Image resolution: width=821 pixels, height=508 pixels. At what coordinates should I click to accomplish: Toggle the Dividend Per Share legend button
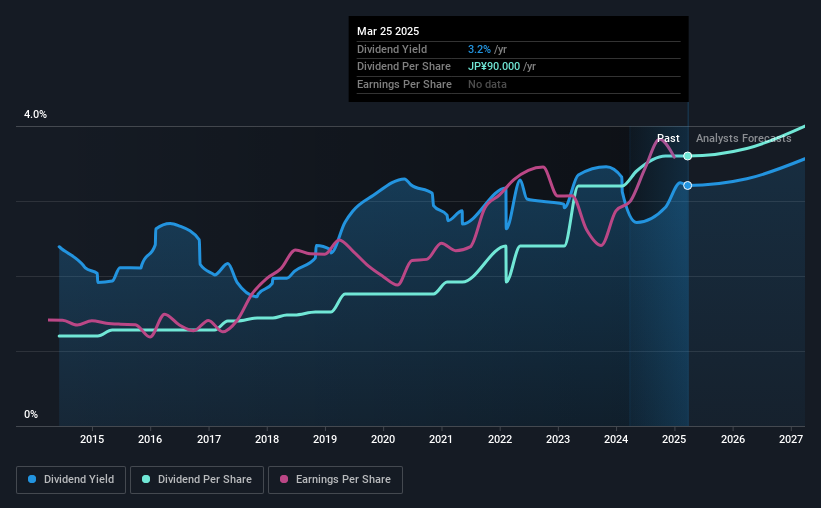click(197, 480)
